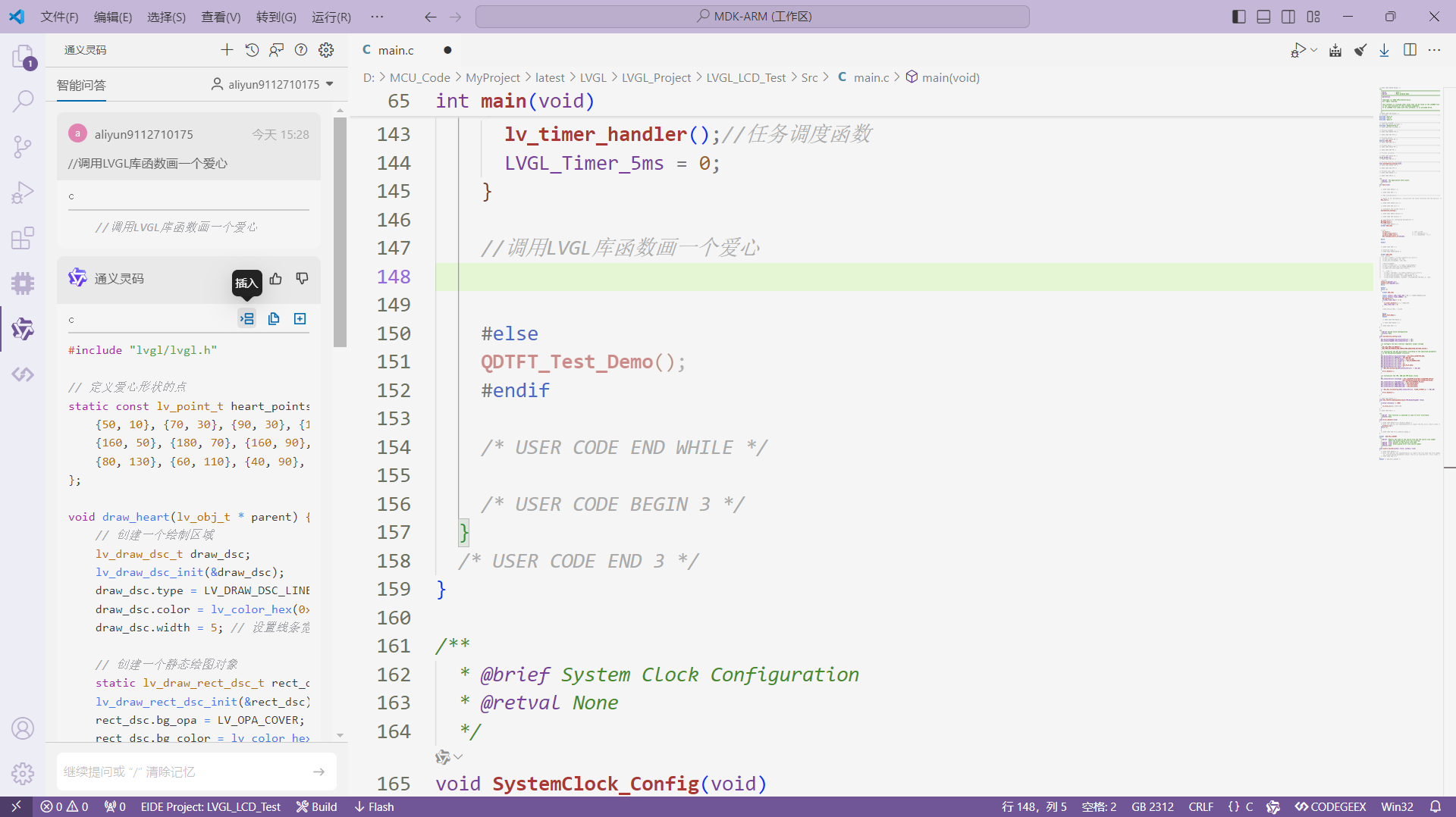Image resolution: width=1456 pixels, height=817 pixels.
Task: Open the Extensions view
Action: point(23,238)
